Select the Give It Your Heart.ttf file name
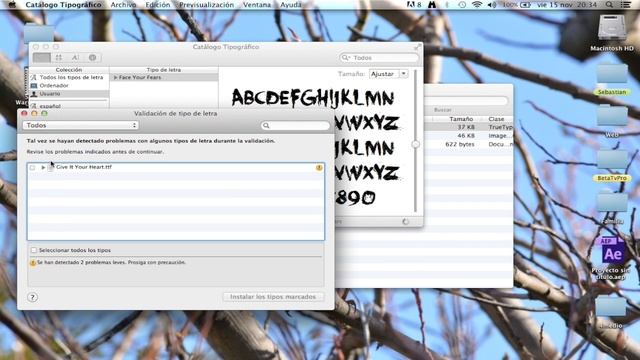The height and width of the screenshot is (360, 640). tap(84, 167)
